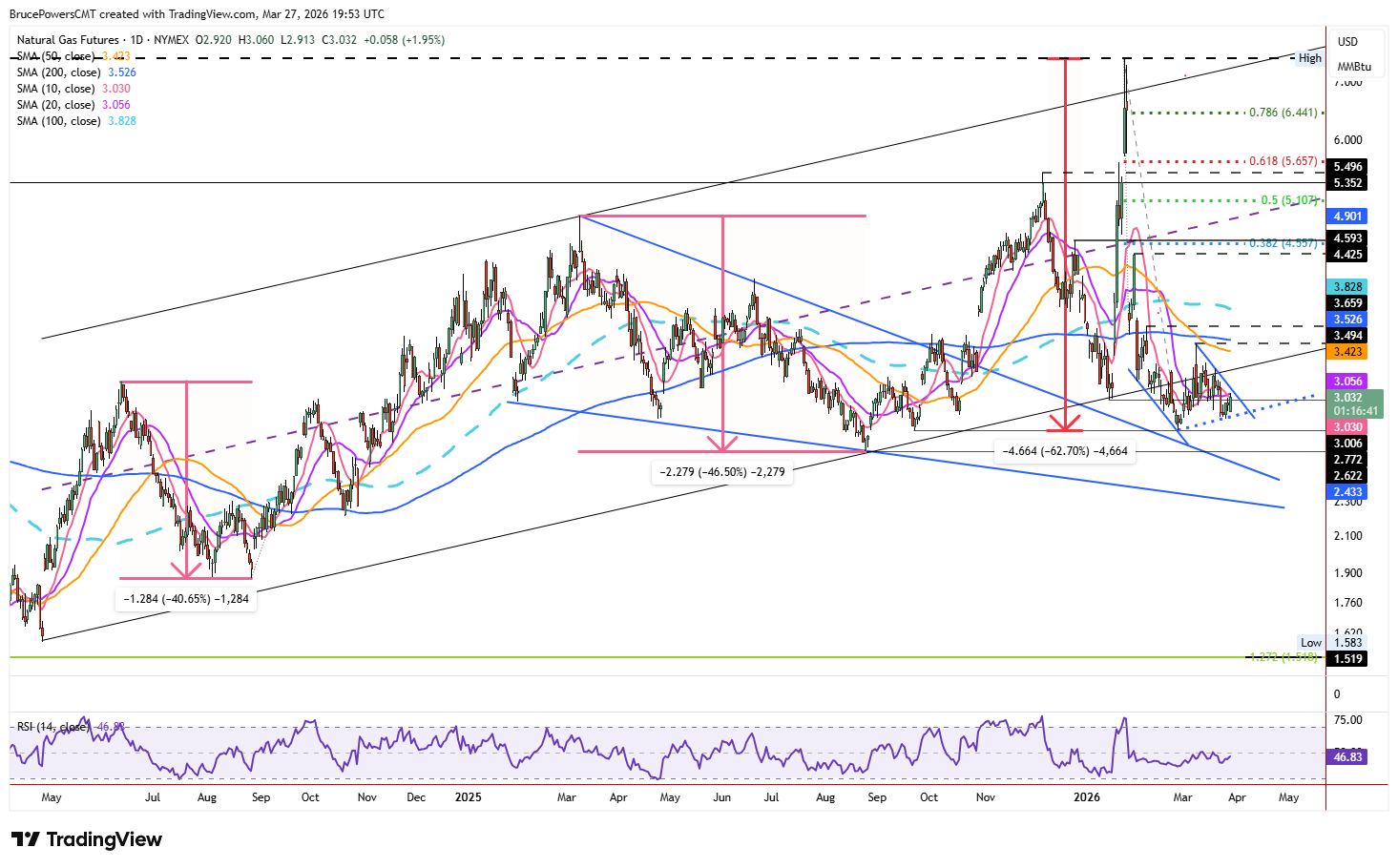Click the 46.83 RSI value label
The width and height of the screenshot is (1398, 868).
(1347, 756)
